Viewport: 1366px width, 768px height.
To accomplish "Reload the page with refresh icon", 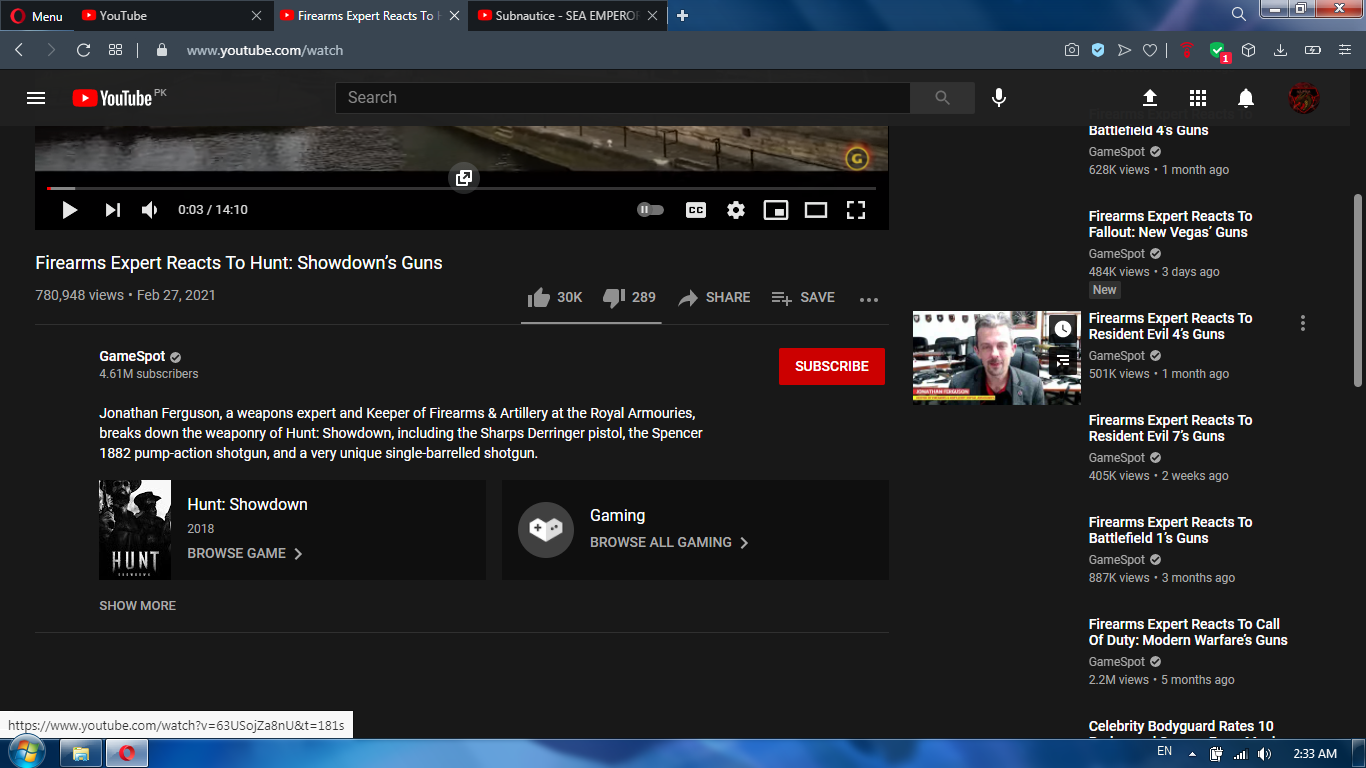I will (84, 50).
